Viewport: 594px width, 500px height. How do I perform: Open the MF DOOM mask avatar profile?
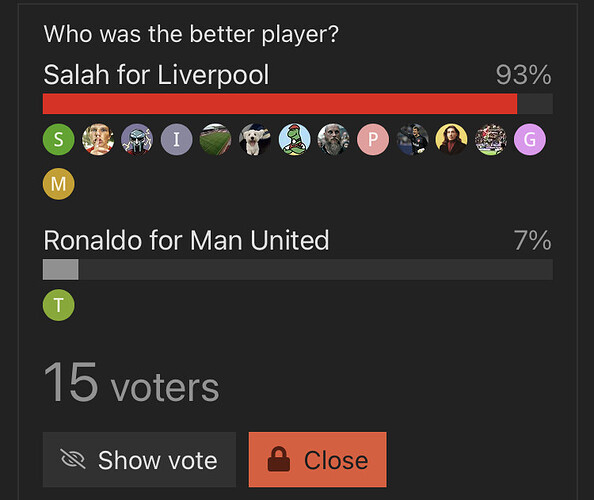pyautogui.click(x=137, y=139)
